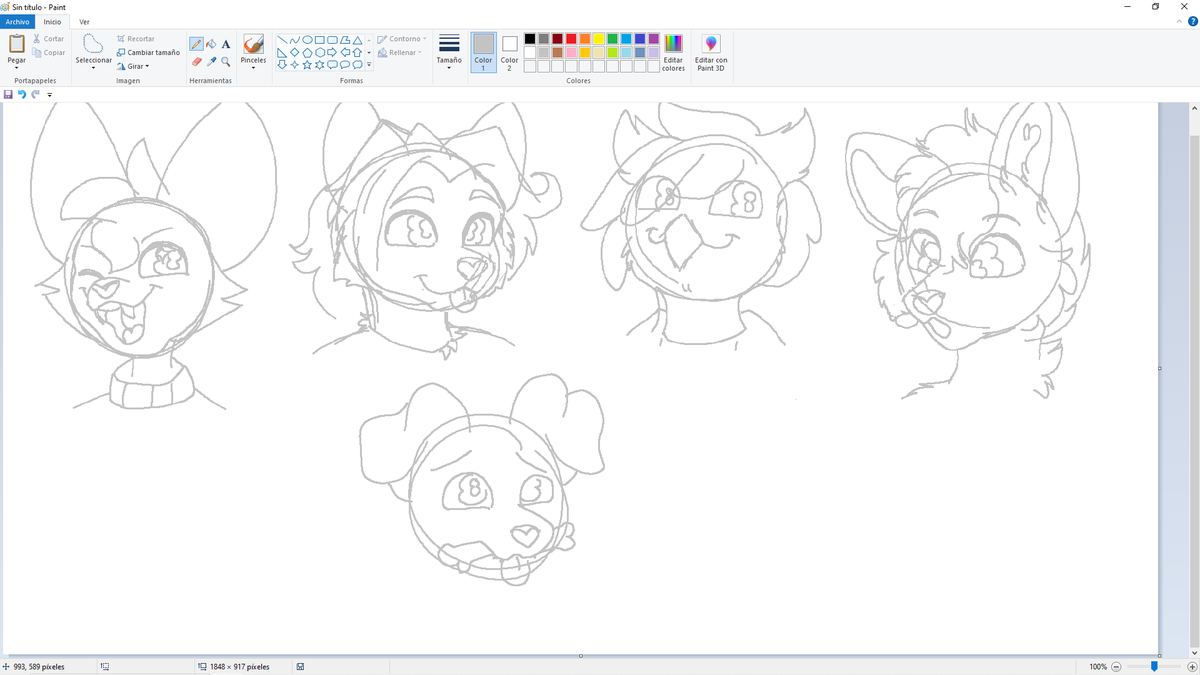Click the 100% zoom level text
Screen dimensions: 1200x675
tap(1098, 666)
